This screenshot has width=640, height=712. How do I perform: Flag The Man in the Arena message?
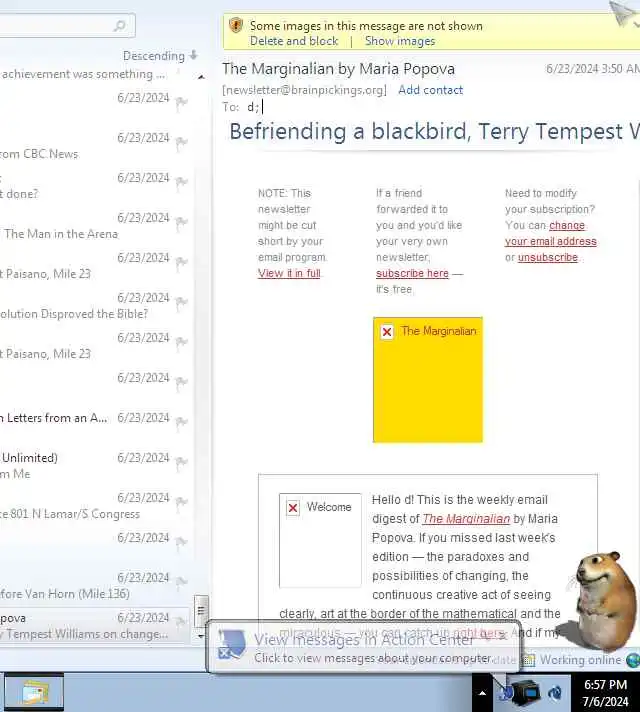[181, 223]
